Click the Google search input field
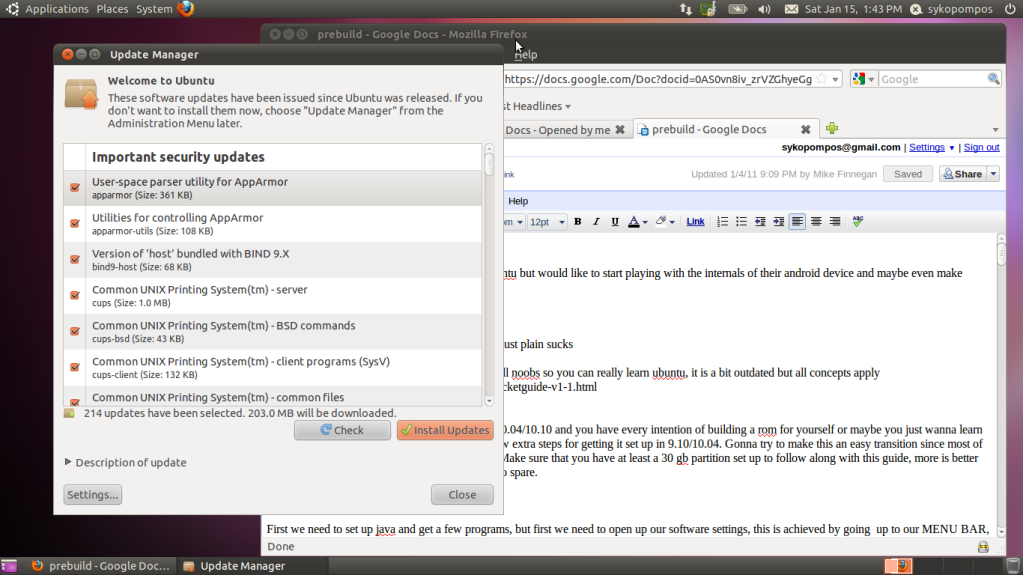This screenshot has width=1023, height=575. point(932,79)
